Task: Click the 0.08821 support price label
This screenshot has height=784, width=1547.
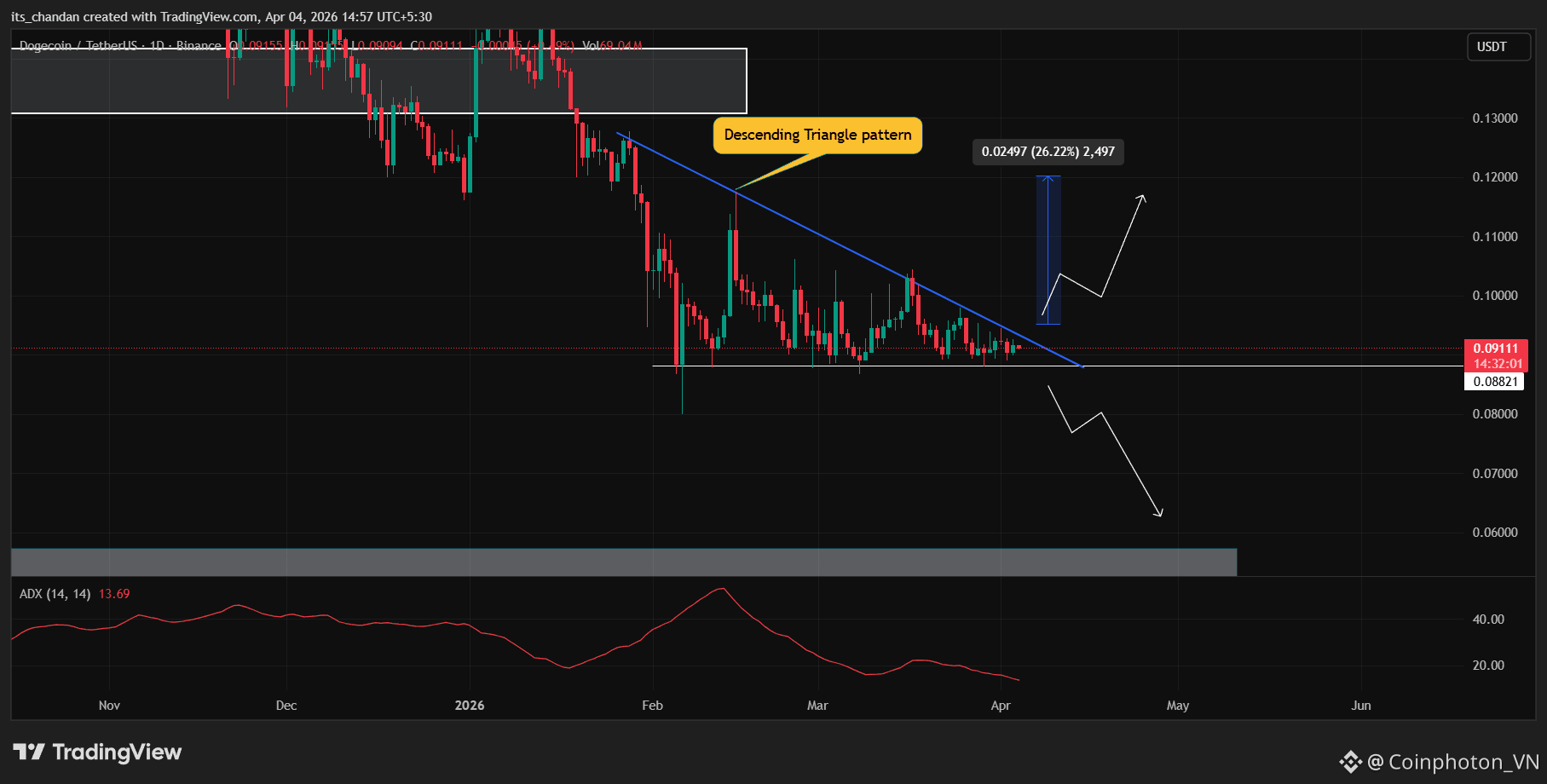Action: point(1496,381)
